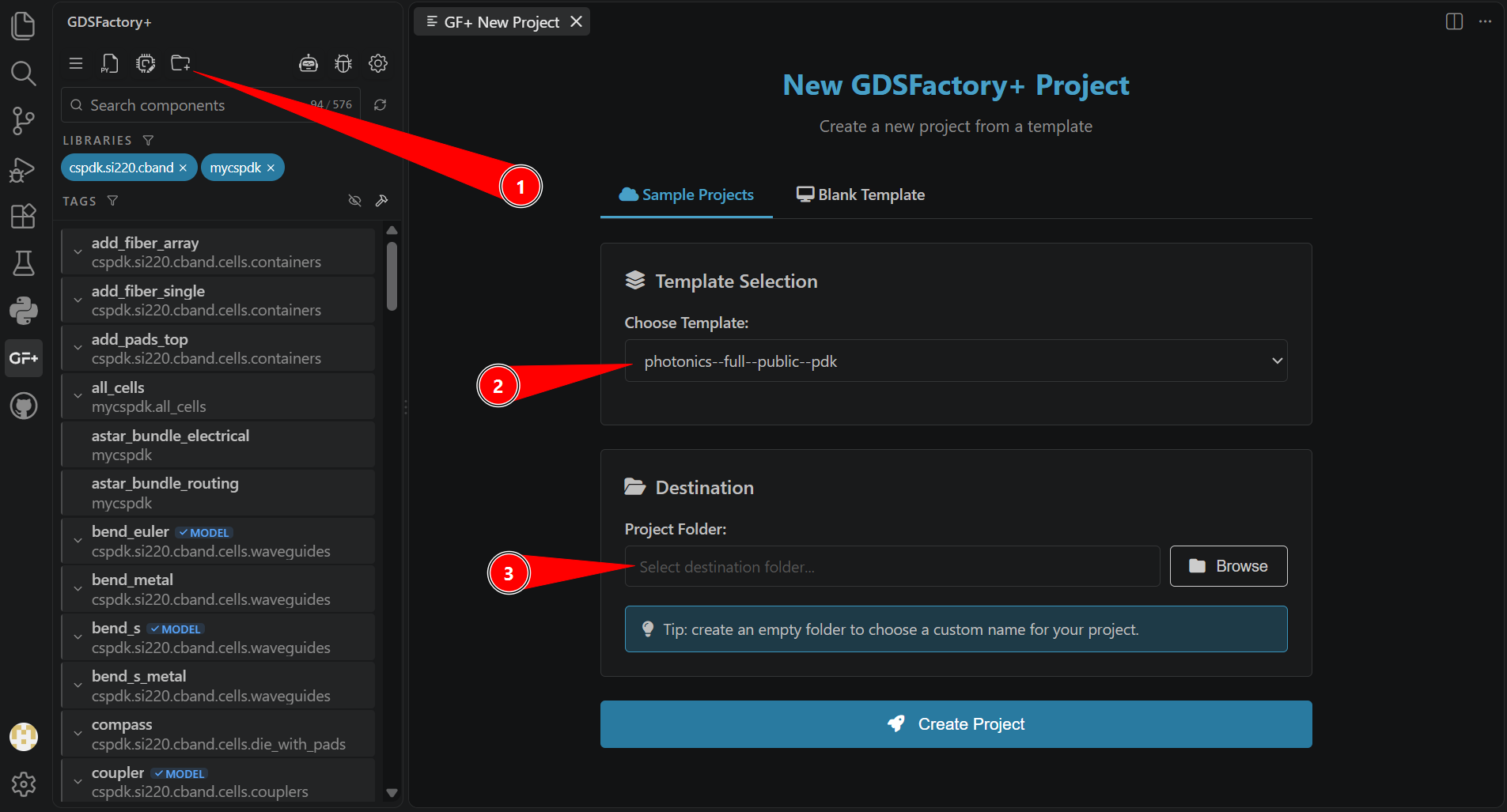Split the editor to the right
1507x812 pixels.
[1454, 21]
